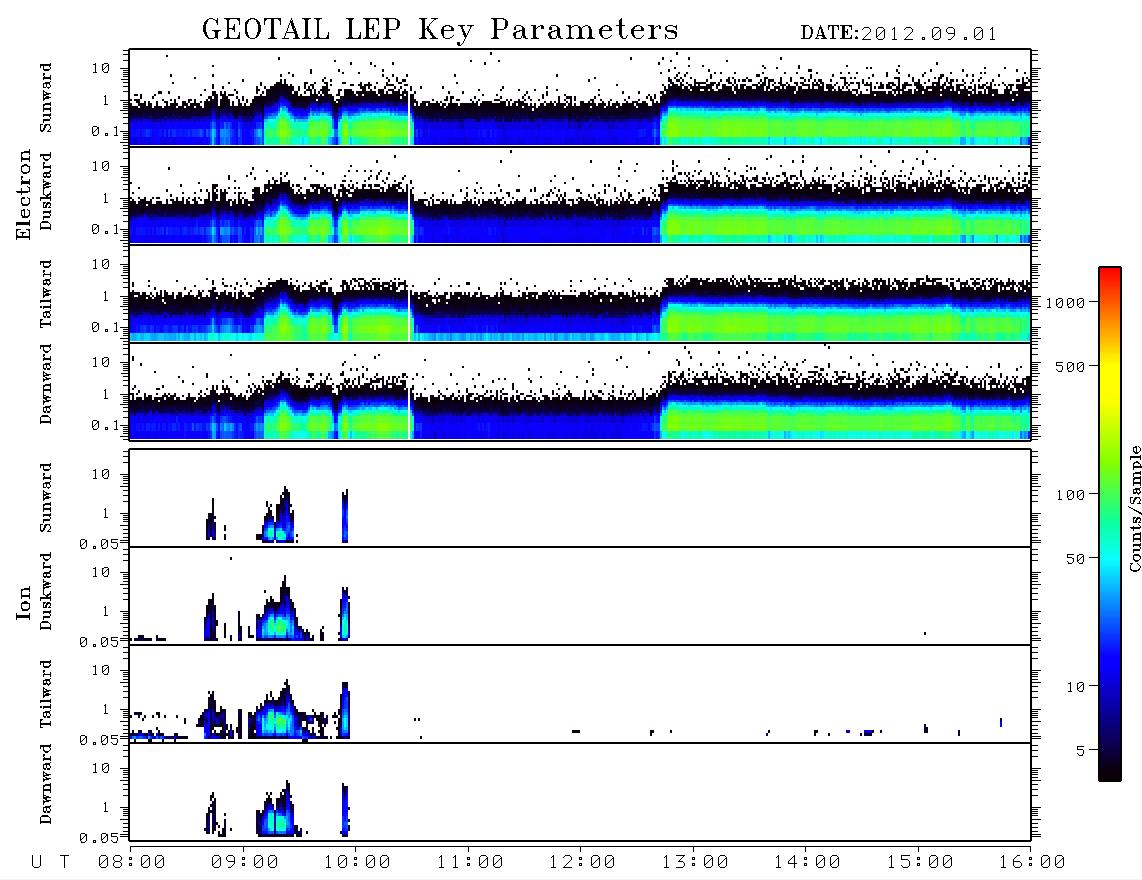This screenshot has height=880, width=1142.
Task: Click the 'U T' axis label
Action: point(50,862)
